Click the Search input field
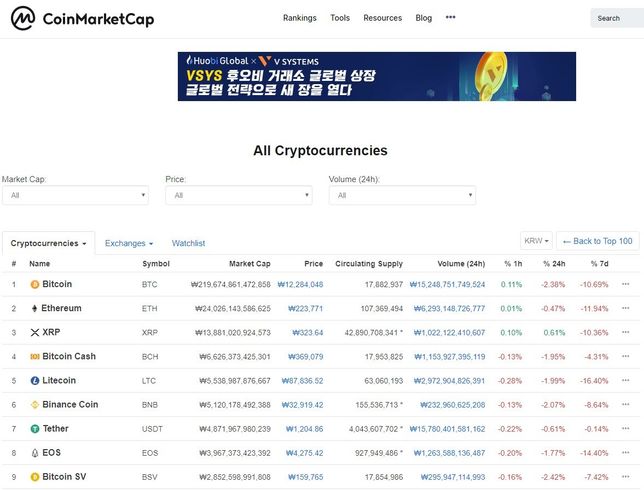 (x=615, y=18)
